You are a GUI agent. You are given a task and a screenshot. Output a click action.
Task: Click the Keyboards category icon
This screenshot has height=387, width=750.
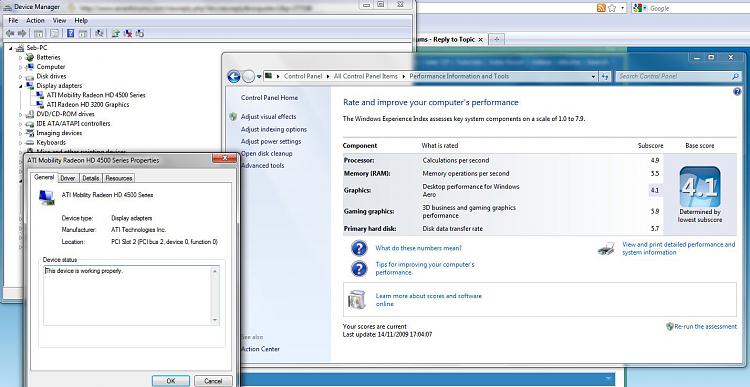coord(30,143)
